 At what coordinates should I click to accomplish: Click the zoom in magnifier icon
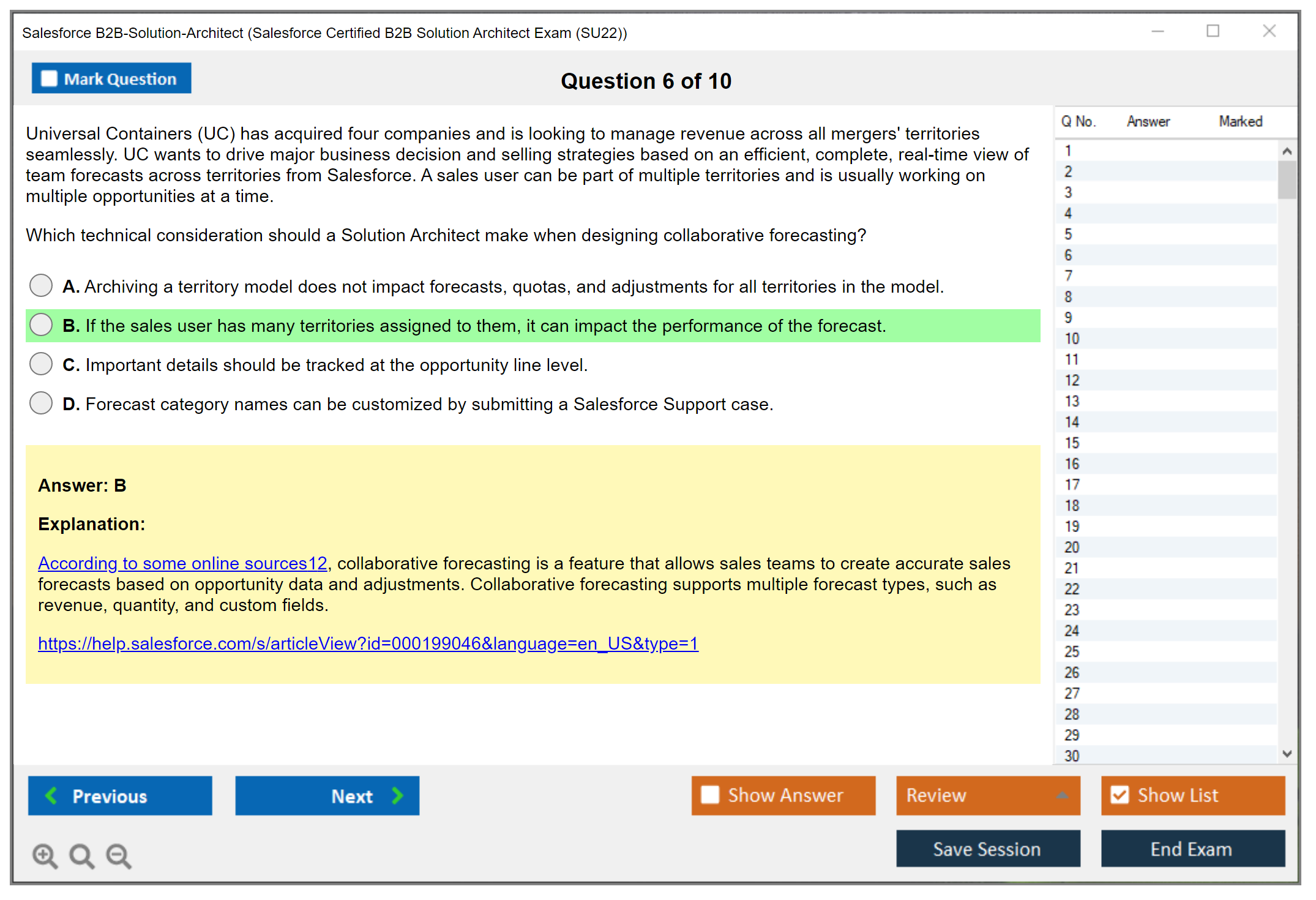tap(45, 855)
